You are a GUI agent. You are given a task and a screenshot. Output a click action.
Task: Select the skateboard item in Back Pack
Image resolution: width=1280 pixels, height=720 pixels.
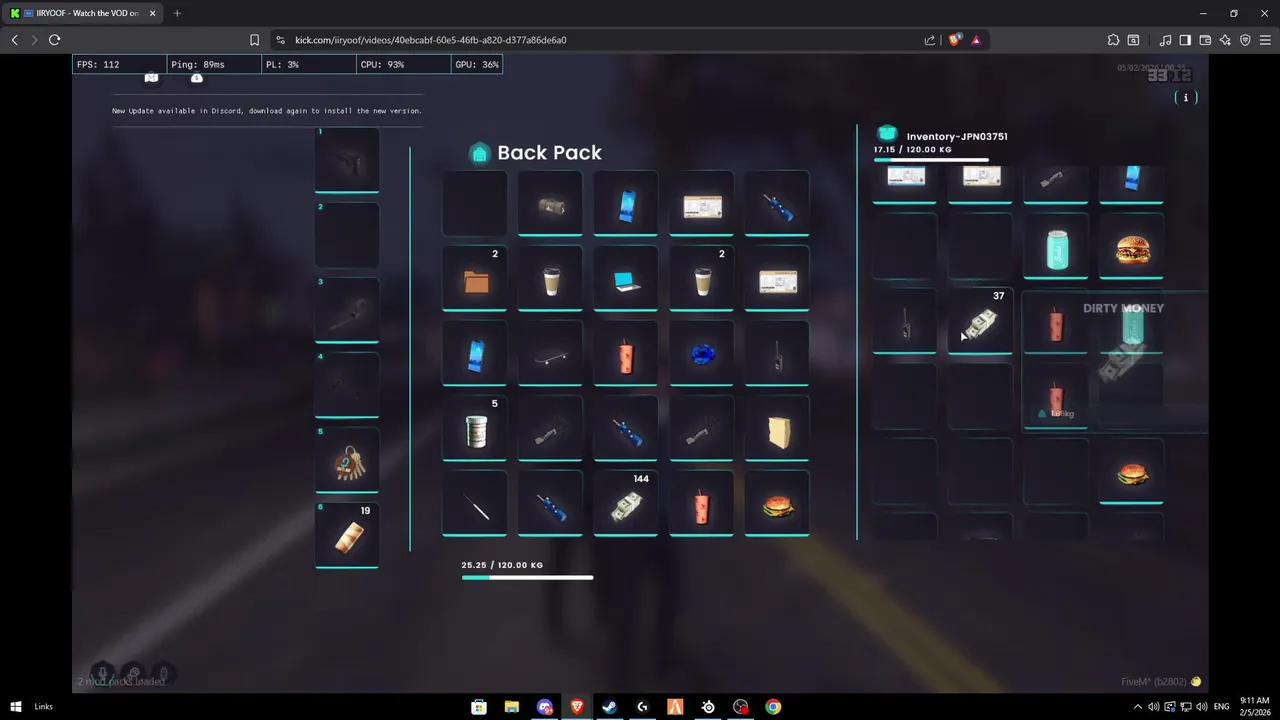(x=550, y=355)
